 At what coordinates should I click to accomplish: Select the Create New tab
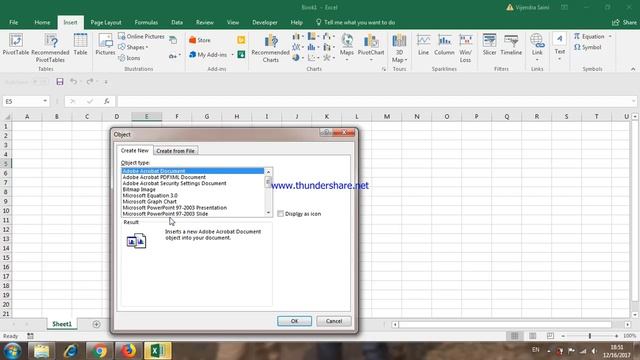point(135,150)
